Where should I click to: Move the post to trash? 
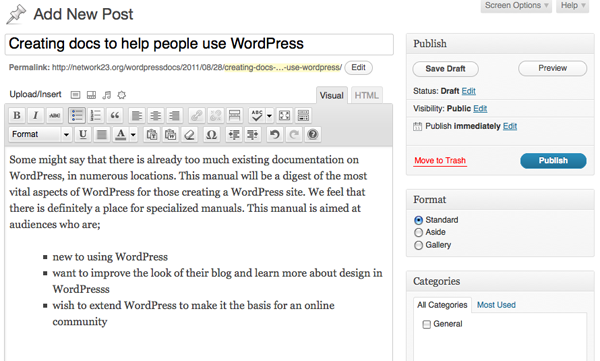440,160
